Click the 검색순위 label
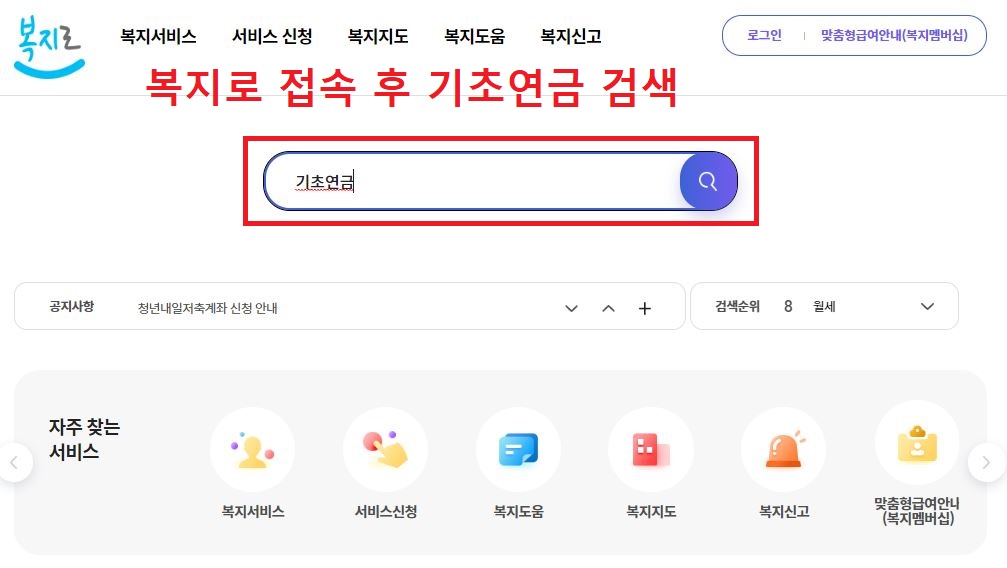The image size is (1007, 568). pyautogui.click(x=737, y=306)
